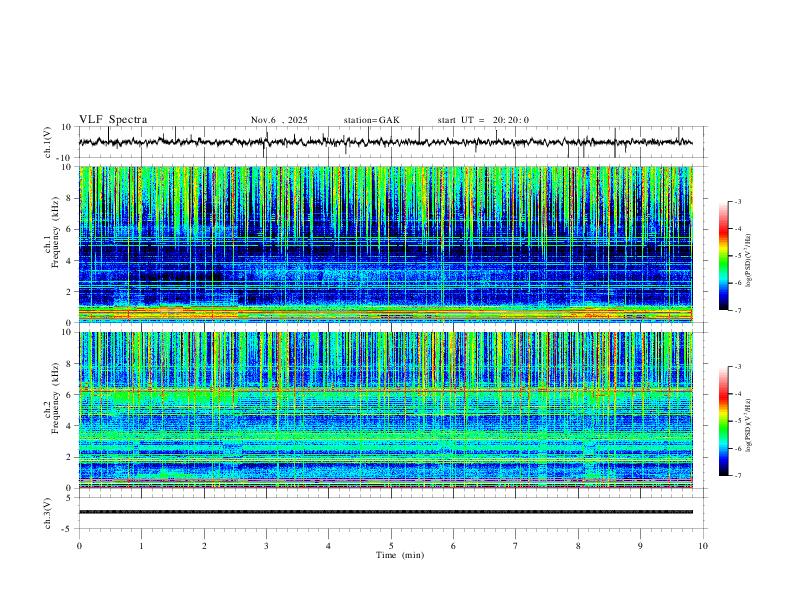This screenshot has width=792, height=612.
Task: Click the 'VLF Spectra' title text
Action: tap(113, 120)
